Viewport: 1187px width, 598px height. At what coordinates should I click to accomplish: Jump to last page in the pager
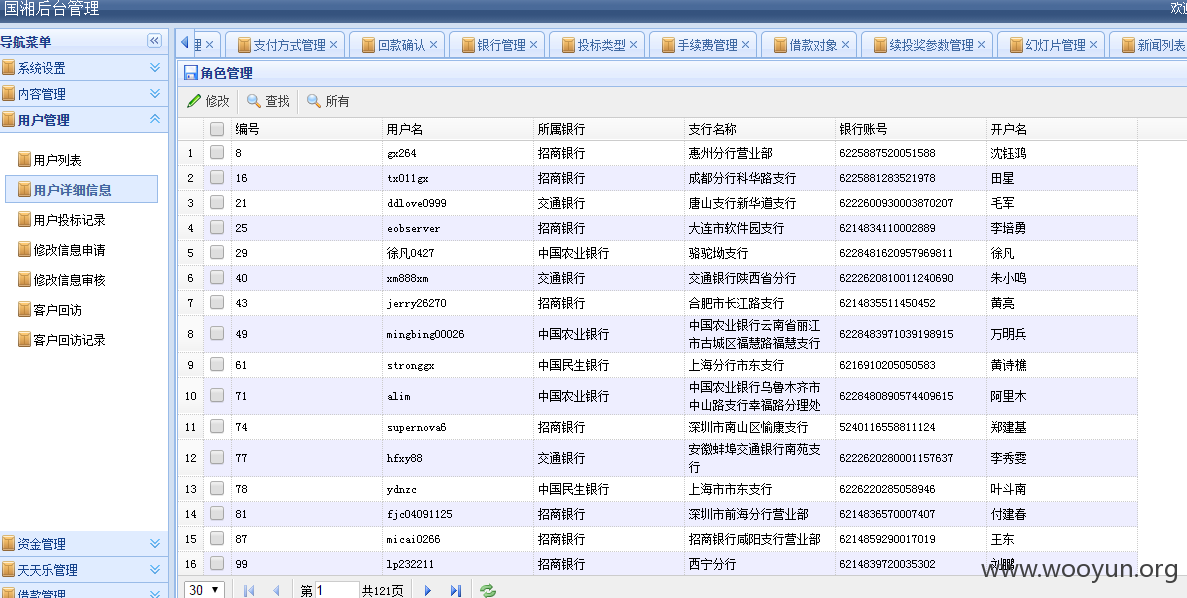click(456, 590)
